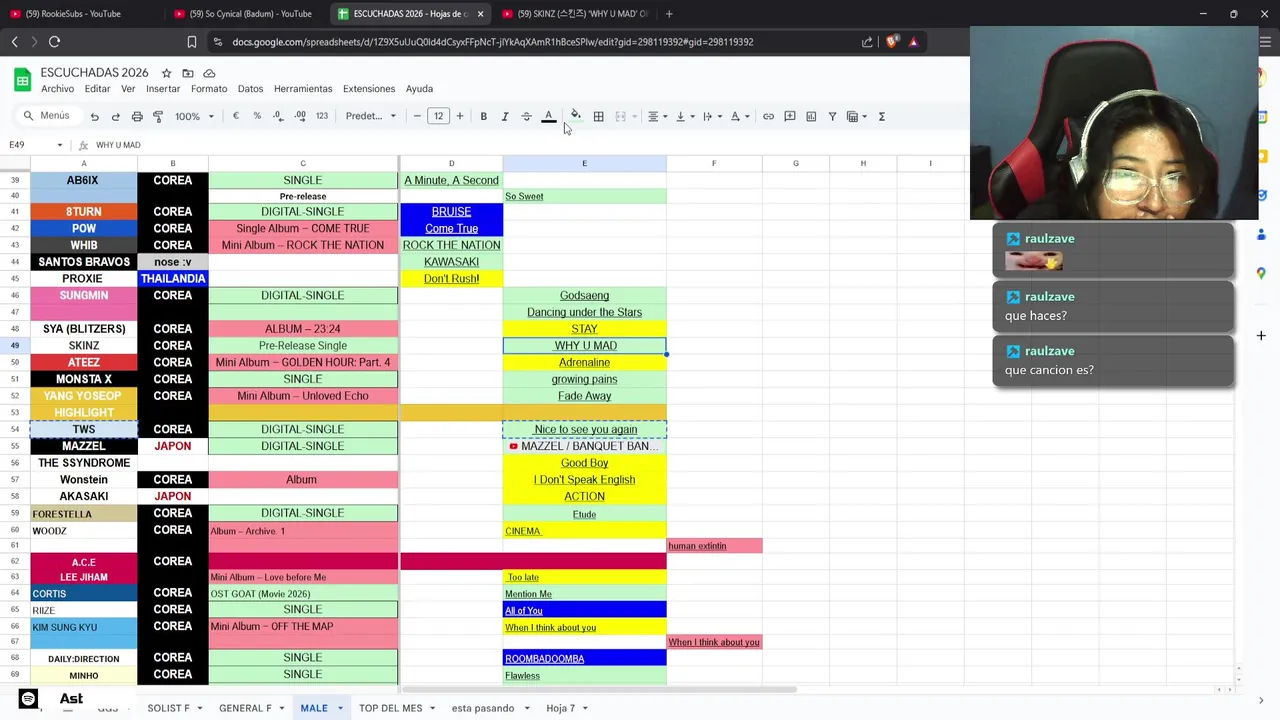
Task: Select the Paint format tool
Action: pyautogui.click(x=158, y=116)
